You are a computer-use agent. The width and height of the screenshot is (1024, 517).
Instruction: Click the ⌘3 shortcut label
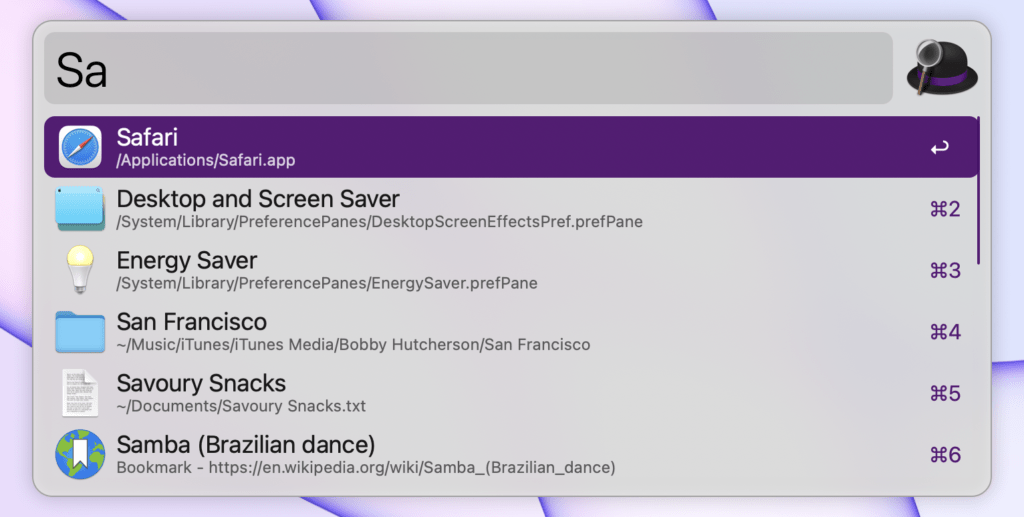click(x=945, y=270)
